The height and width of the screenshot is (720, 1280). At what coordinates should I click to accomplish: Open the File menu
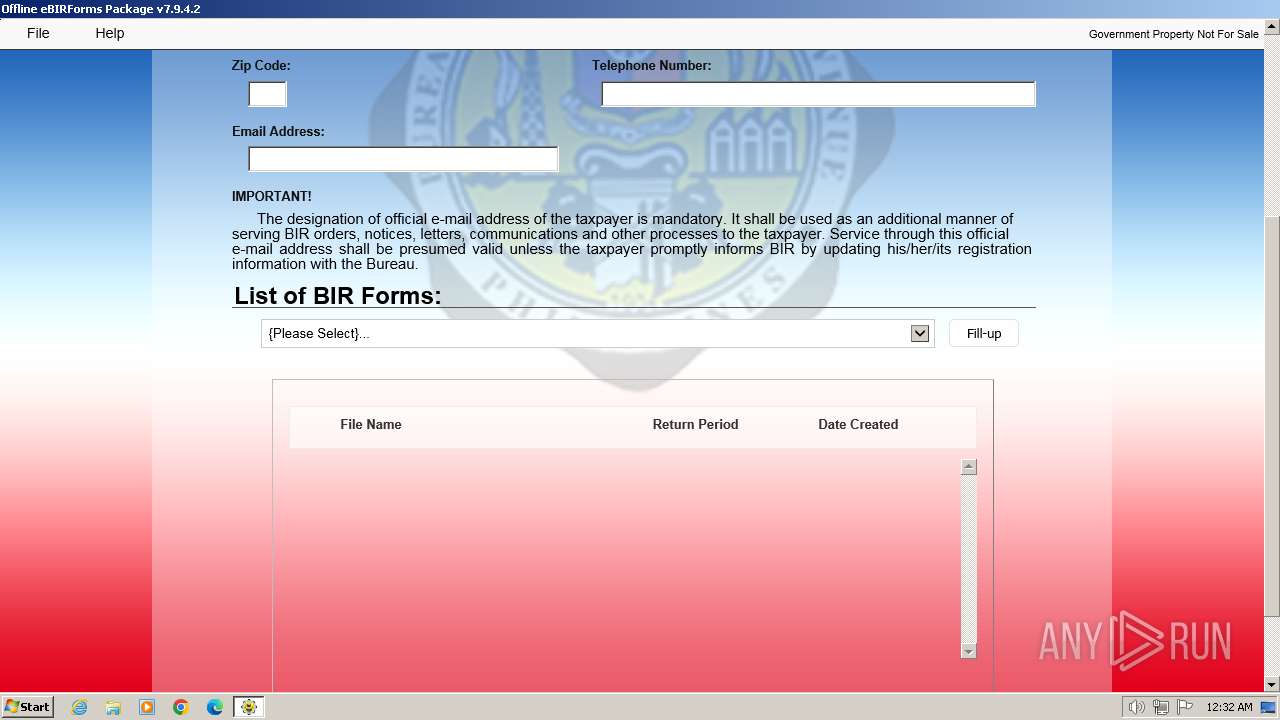point(38,33)
